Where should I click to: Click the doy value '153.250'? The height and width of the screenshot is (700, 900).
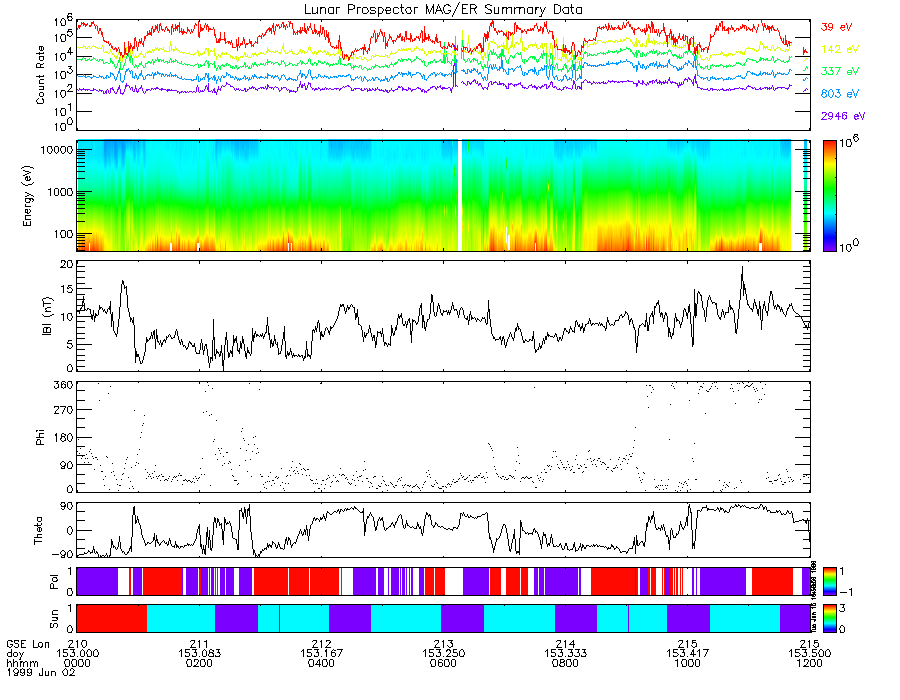click(x=443, y=654)
